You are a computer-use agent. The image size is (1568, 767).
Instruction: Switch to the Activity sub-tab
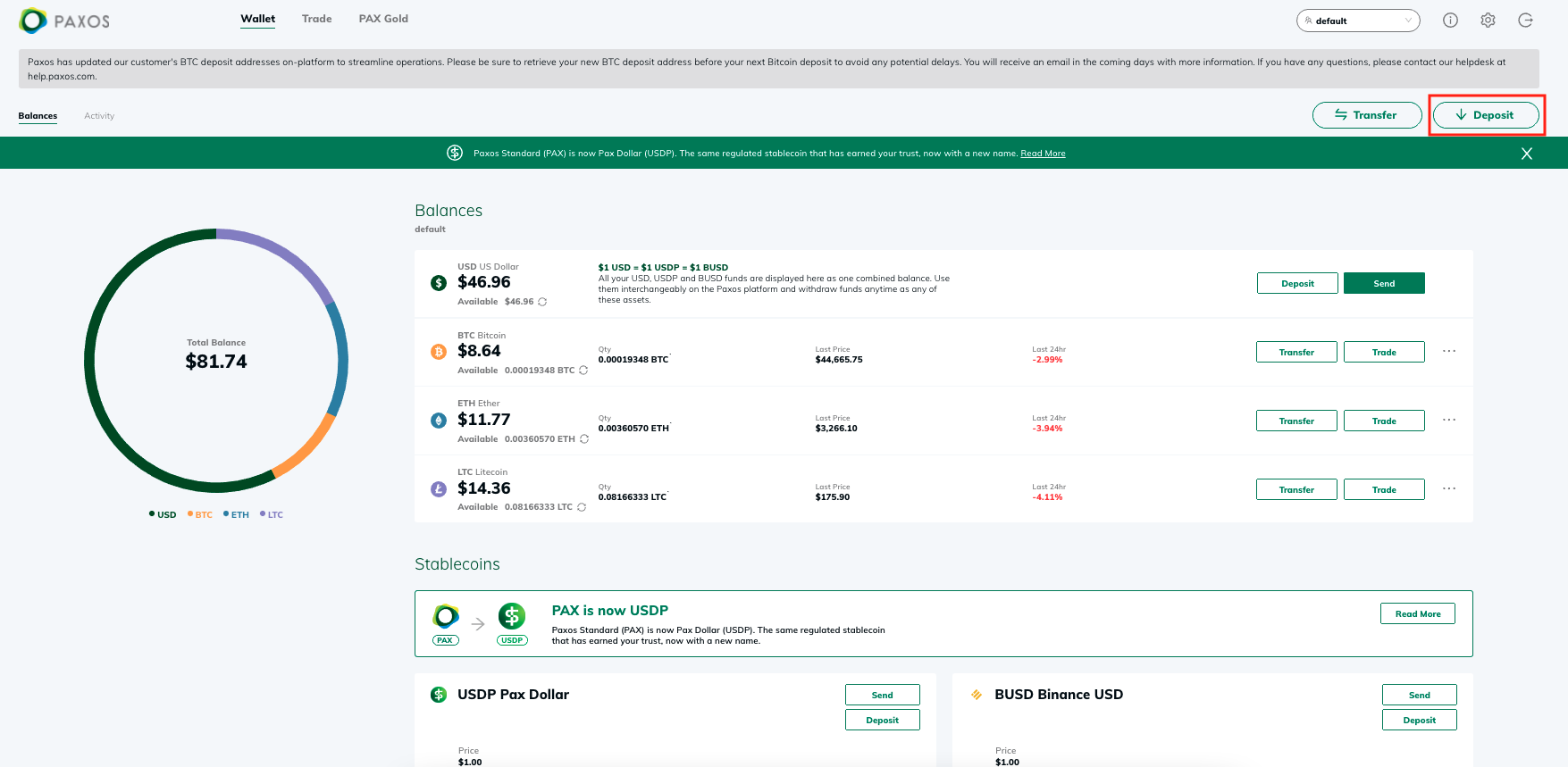pyautogui.click(x=99, y=116)
